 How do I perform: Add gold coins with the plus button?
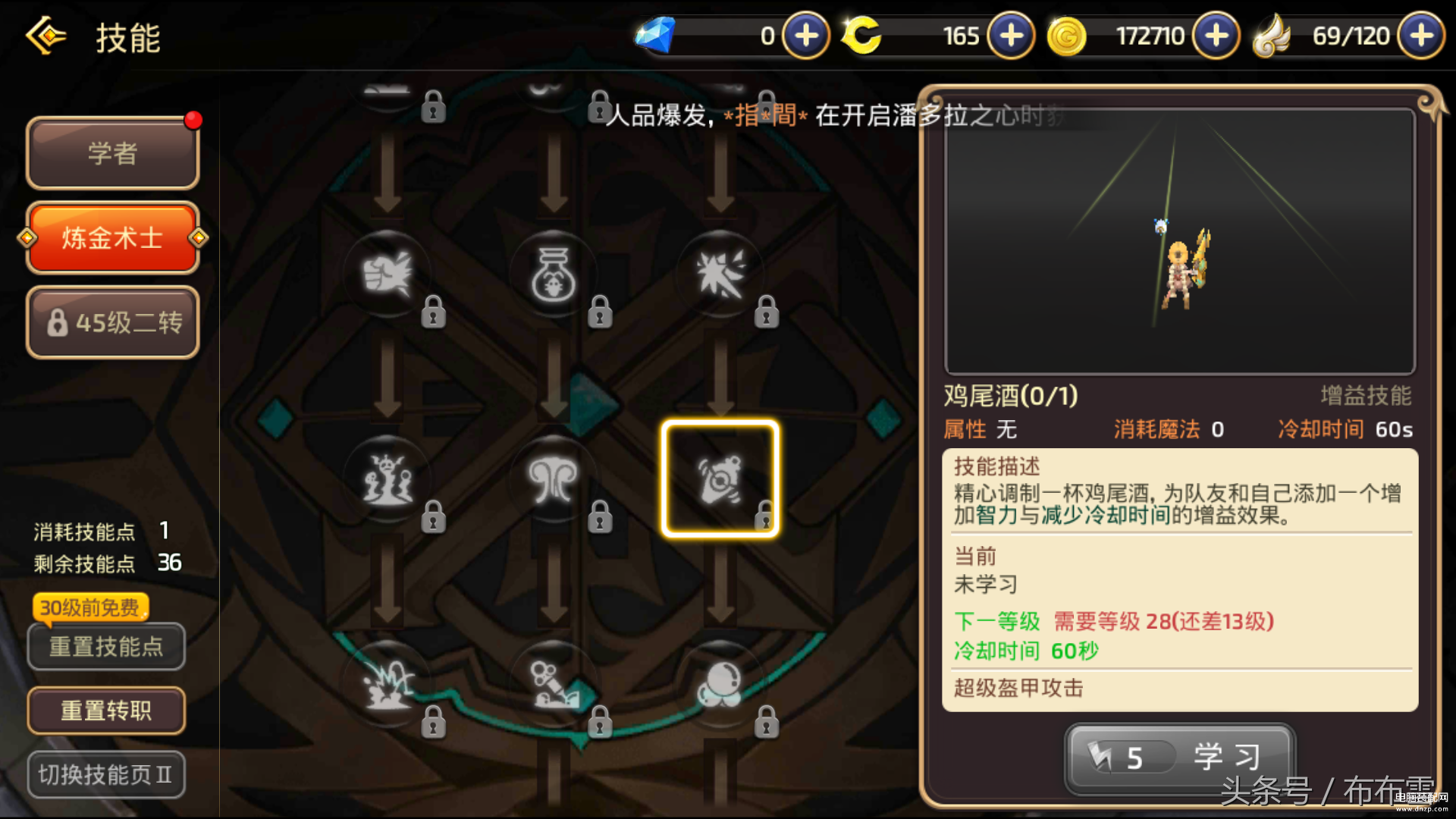(x=1216, y=36)
